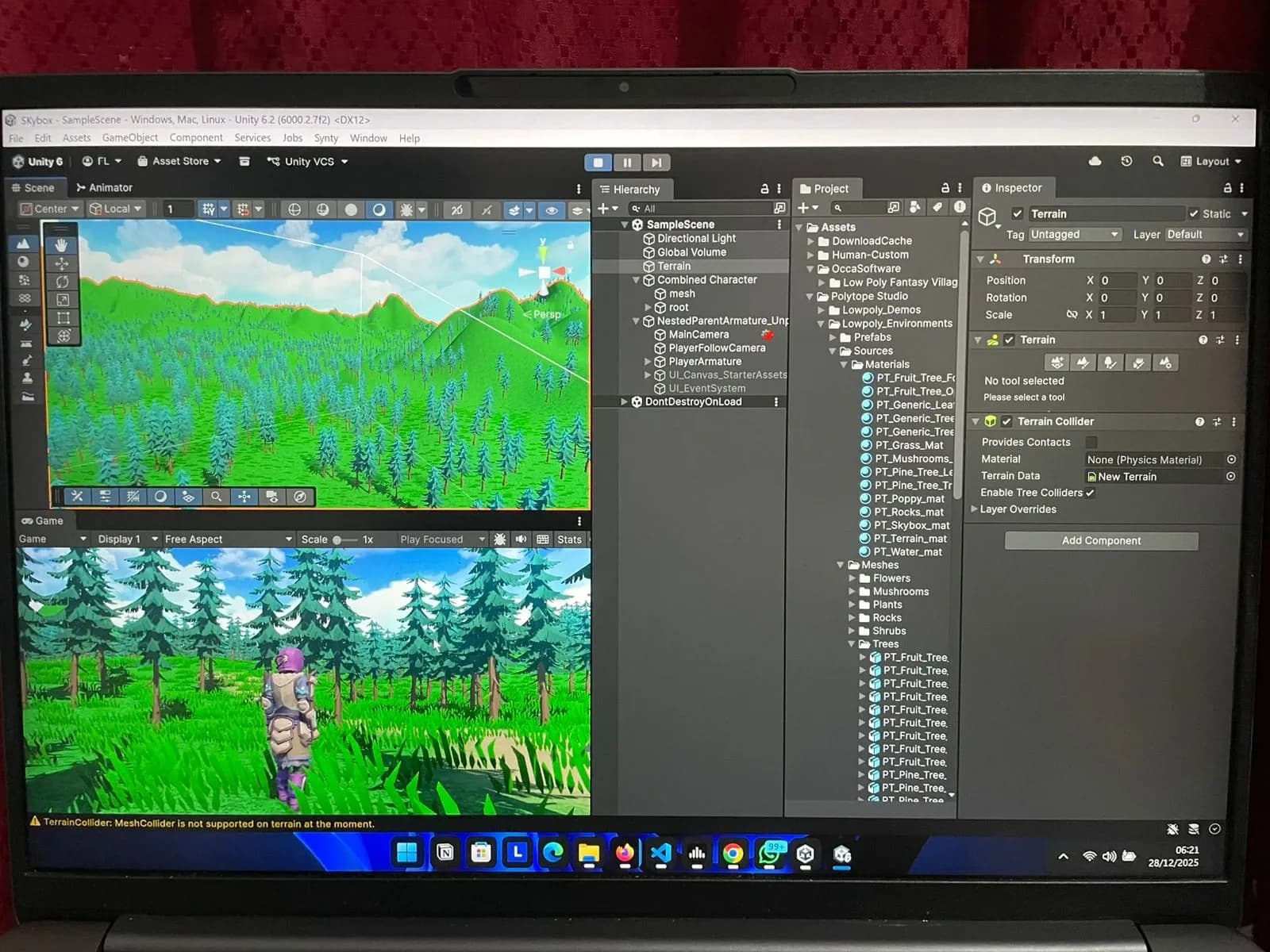Open Terrain component help icon
Screen dimensions: 1270x952
(x=1203, y=340)
